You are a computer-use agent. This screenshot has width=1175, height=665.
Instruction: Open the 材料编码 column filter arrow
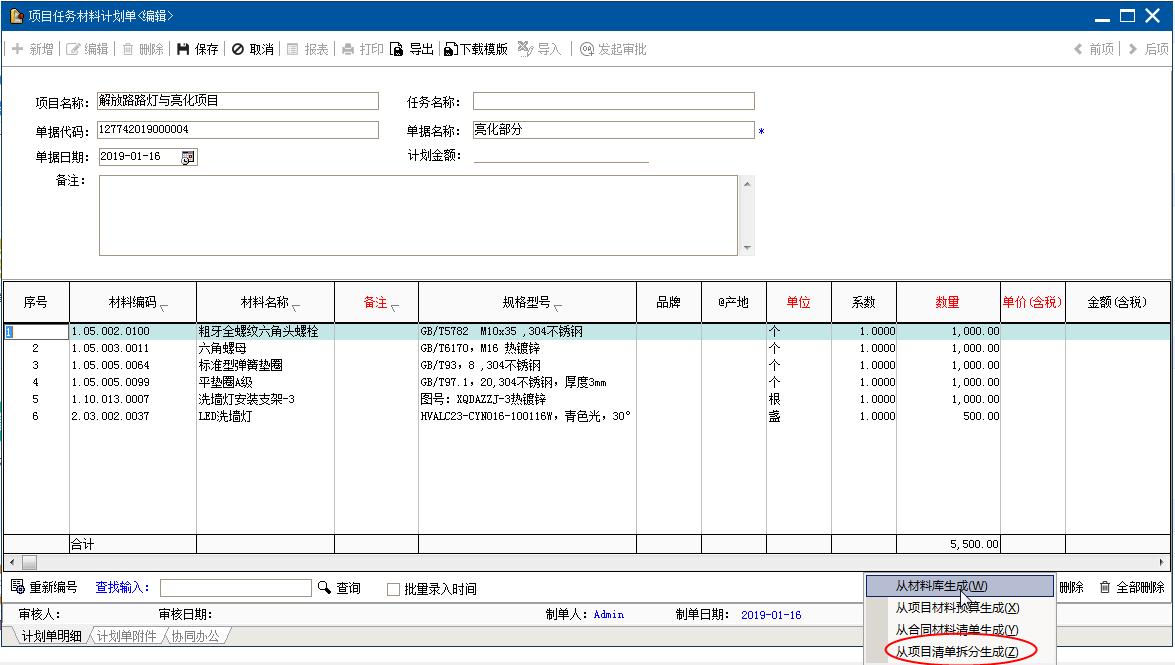tap(164, 306)
